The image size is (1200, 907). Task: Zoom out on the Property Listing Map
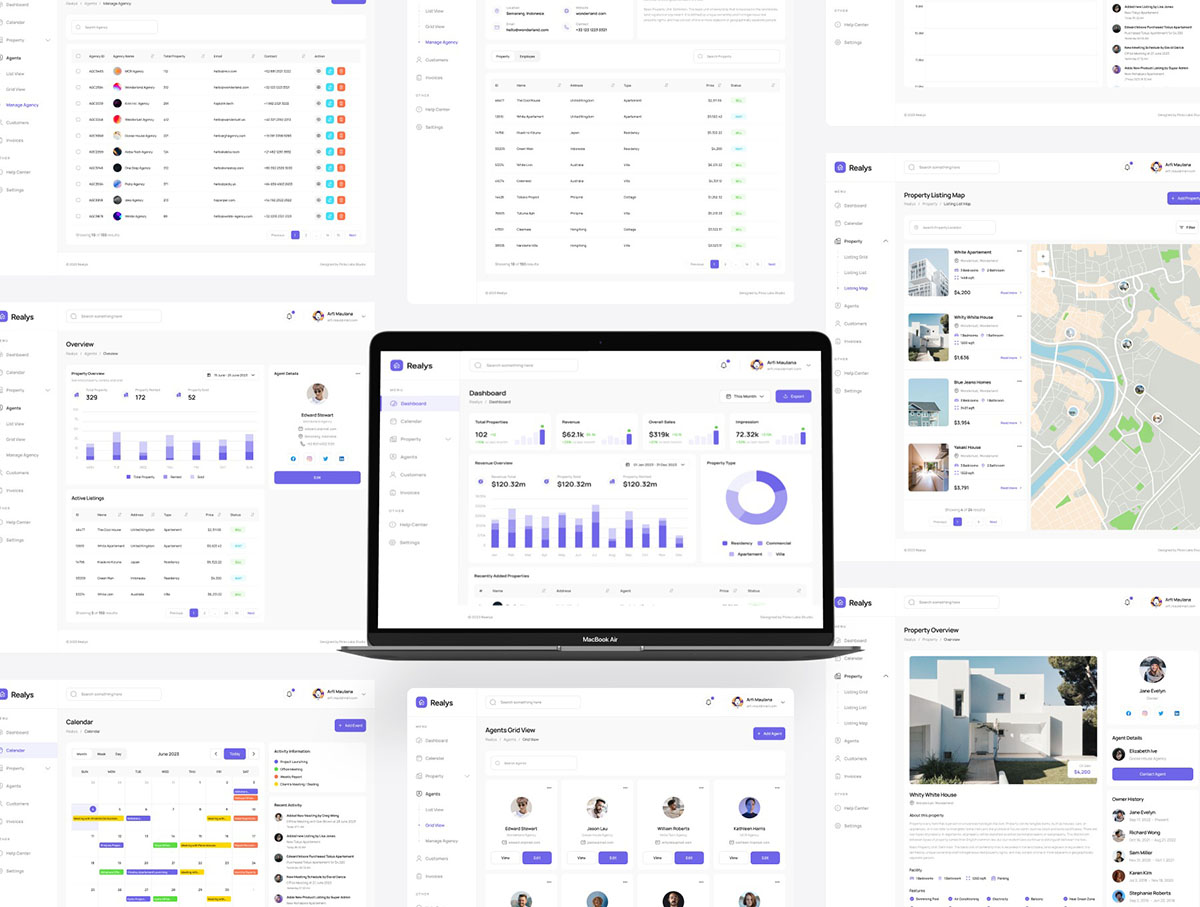tap(1043, 270)
